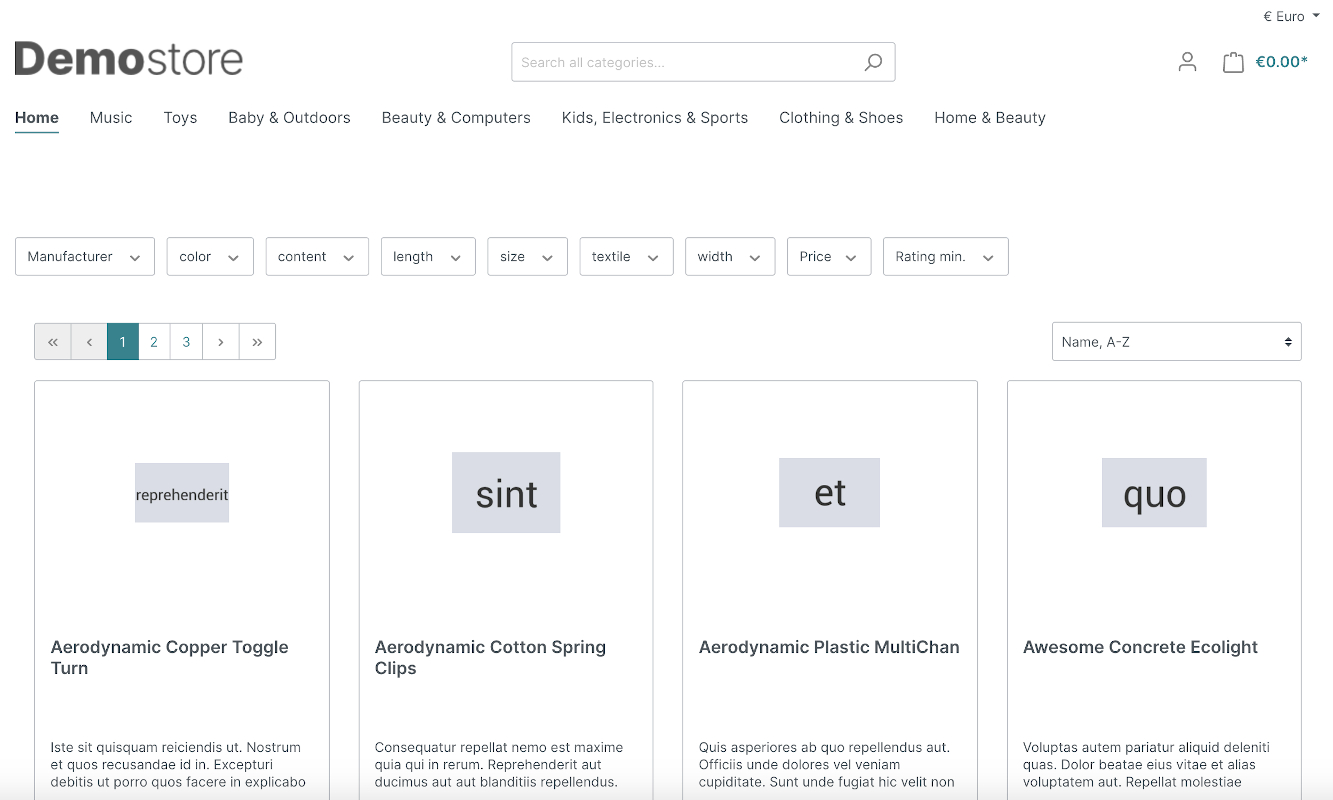Click the 'sint' product thumbnail

coord(506,493)
